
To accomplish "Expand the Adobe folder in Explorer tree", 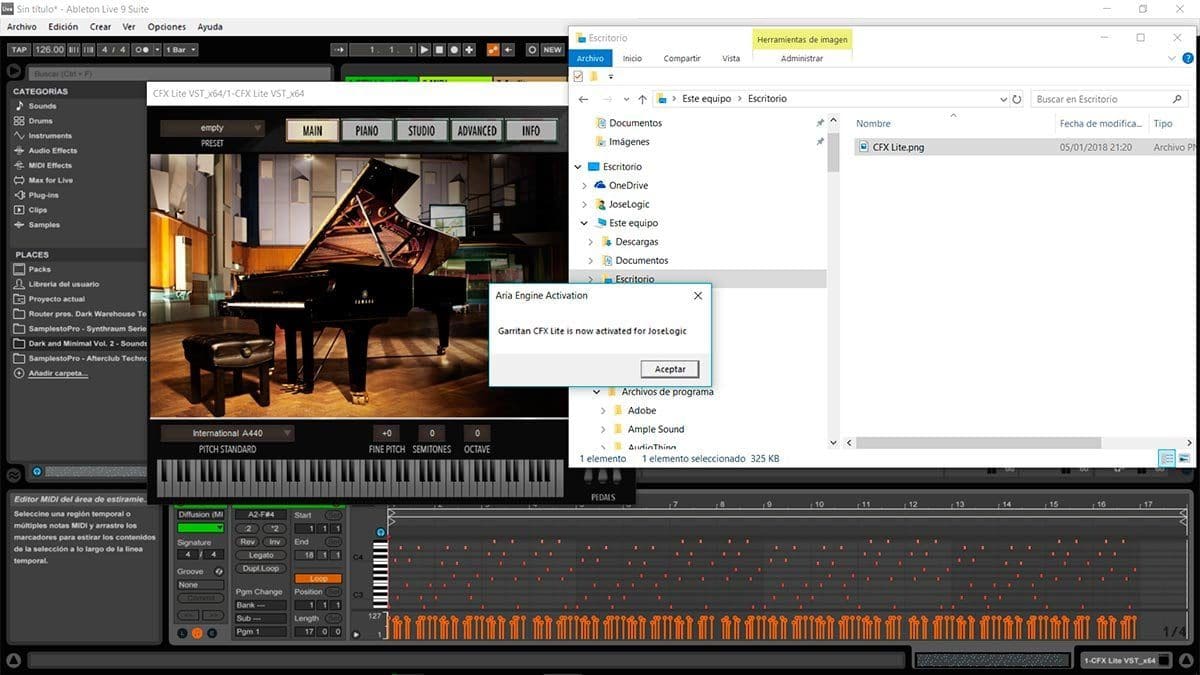I will click(603, 411).
